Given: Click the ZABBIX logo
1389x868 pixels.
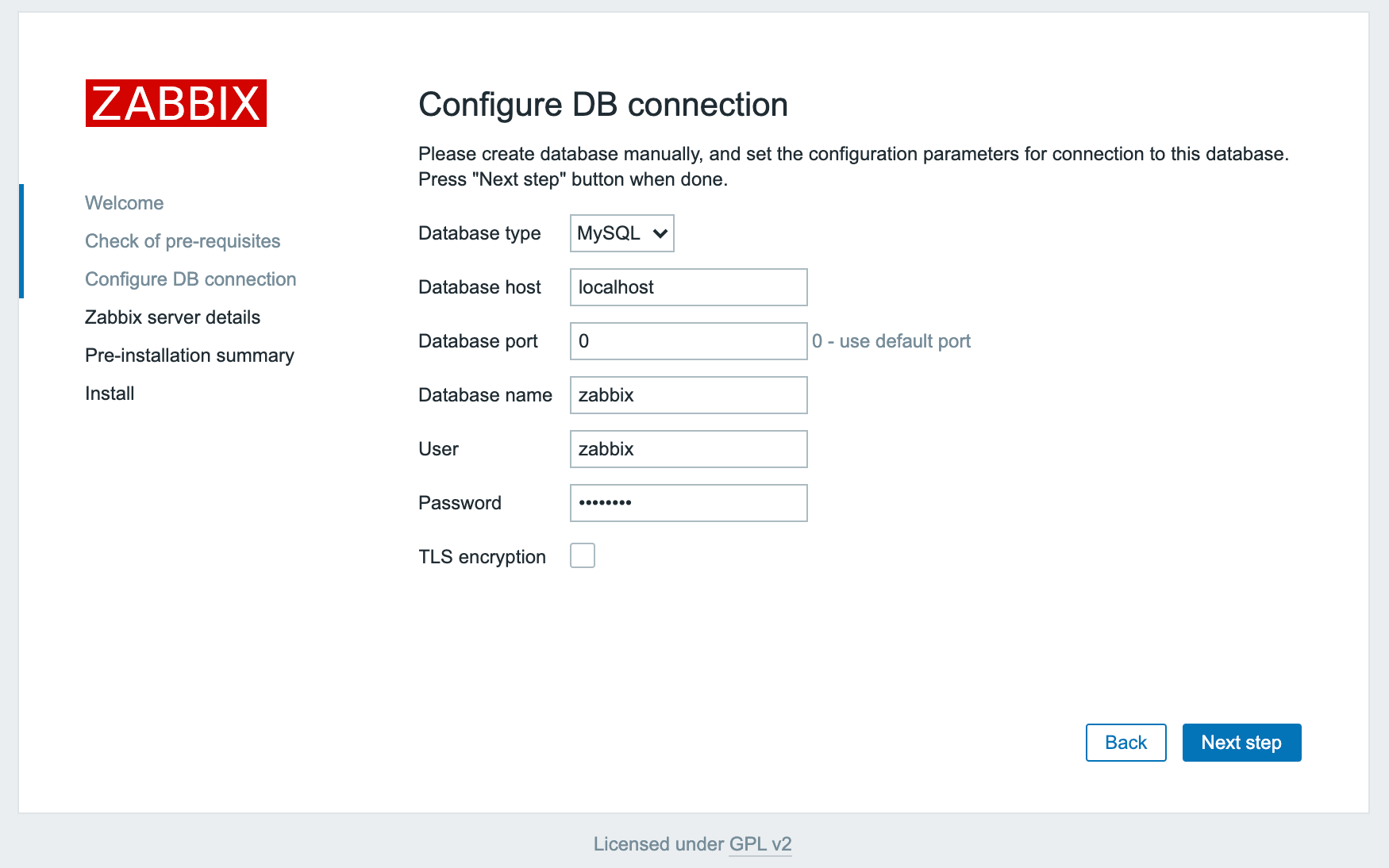Looking at the screenshot, I should (x=175, y=103).
